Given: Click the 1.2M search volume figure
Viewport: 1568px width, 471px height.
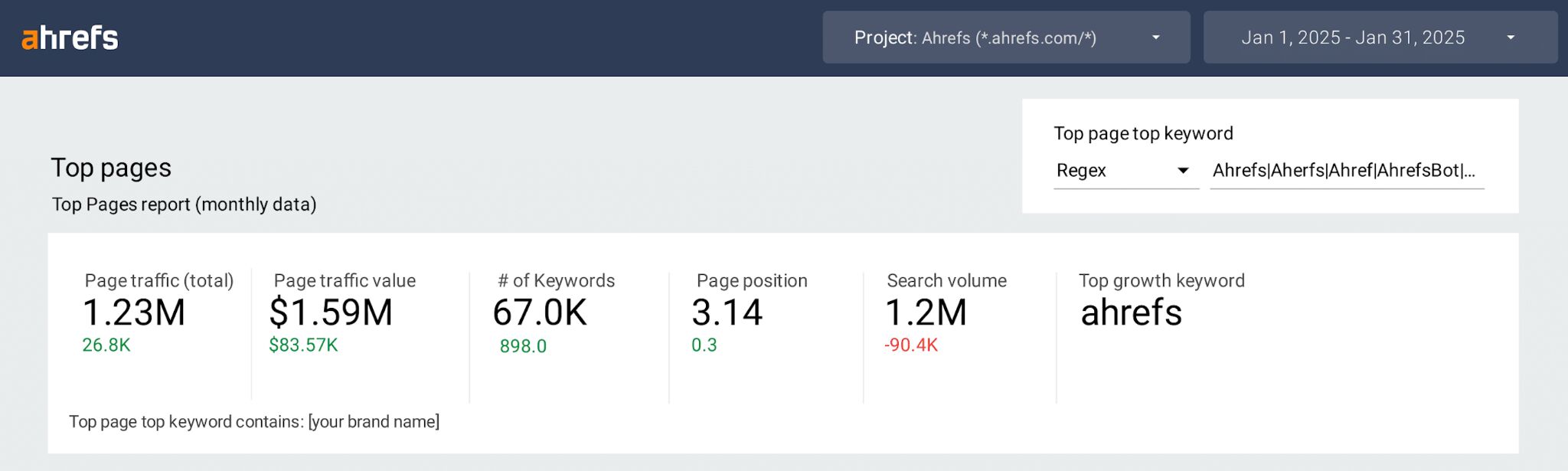Looking at the screenshot, I should click(x=926, y=312).
